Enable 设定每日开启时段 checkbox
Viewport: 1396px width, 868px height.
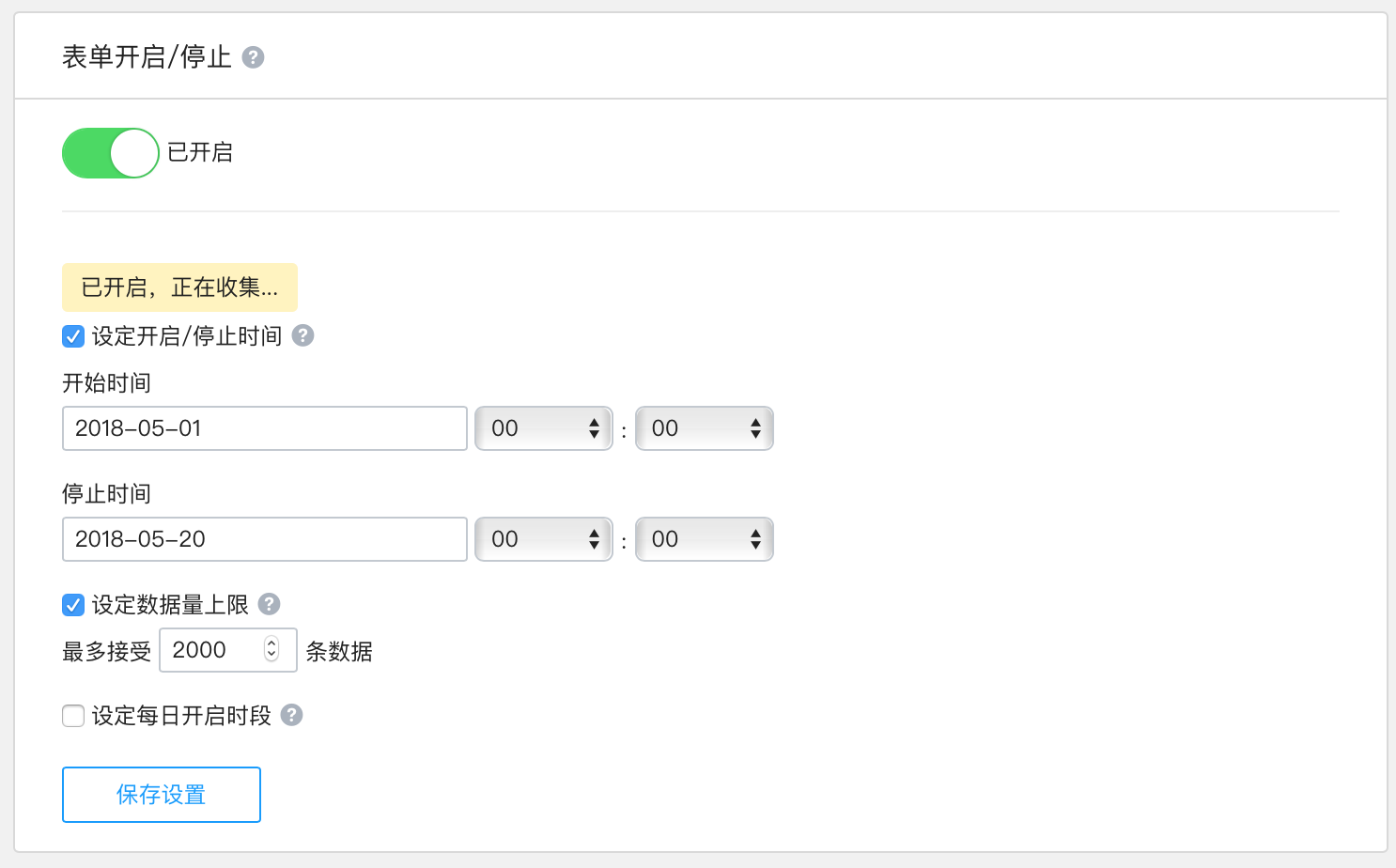(73, 716)
